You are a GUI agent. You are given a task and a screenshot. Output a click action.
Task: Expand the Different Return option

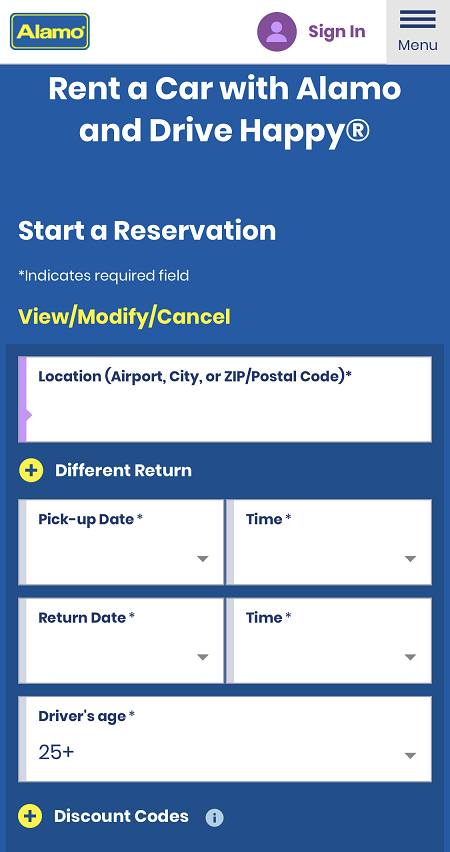[x=123, y=470]
